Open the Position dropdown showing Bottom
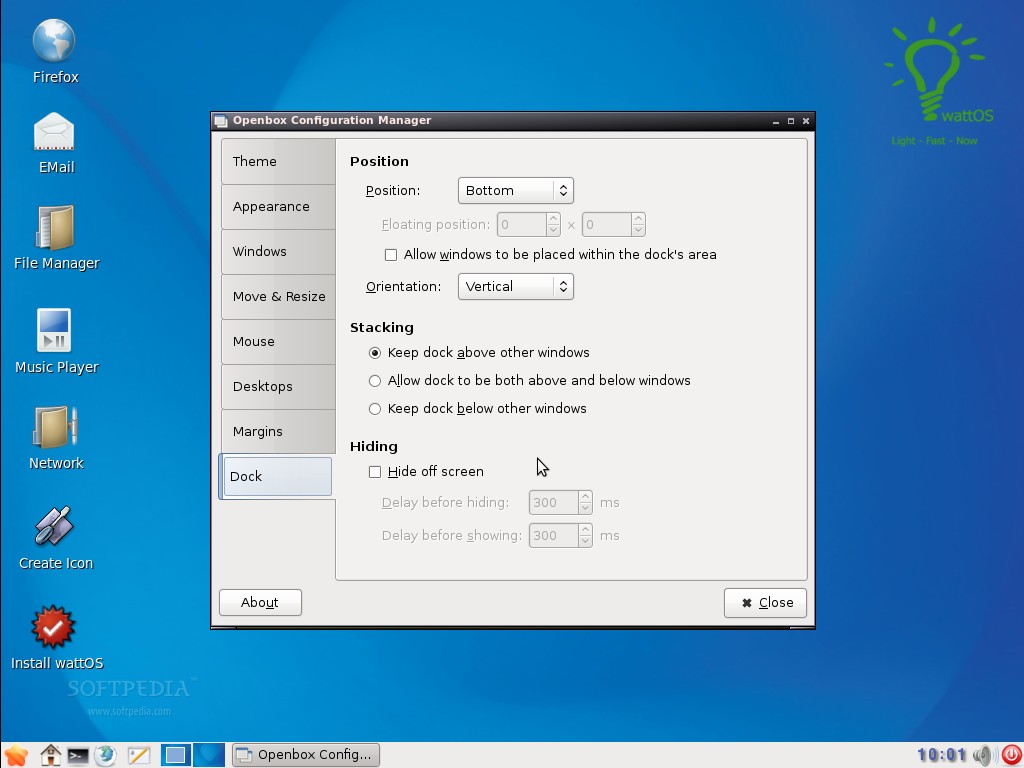The height and width of the screenshot is (768, 1024). coord(515,191)
